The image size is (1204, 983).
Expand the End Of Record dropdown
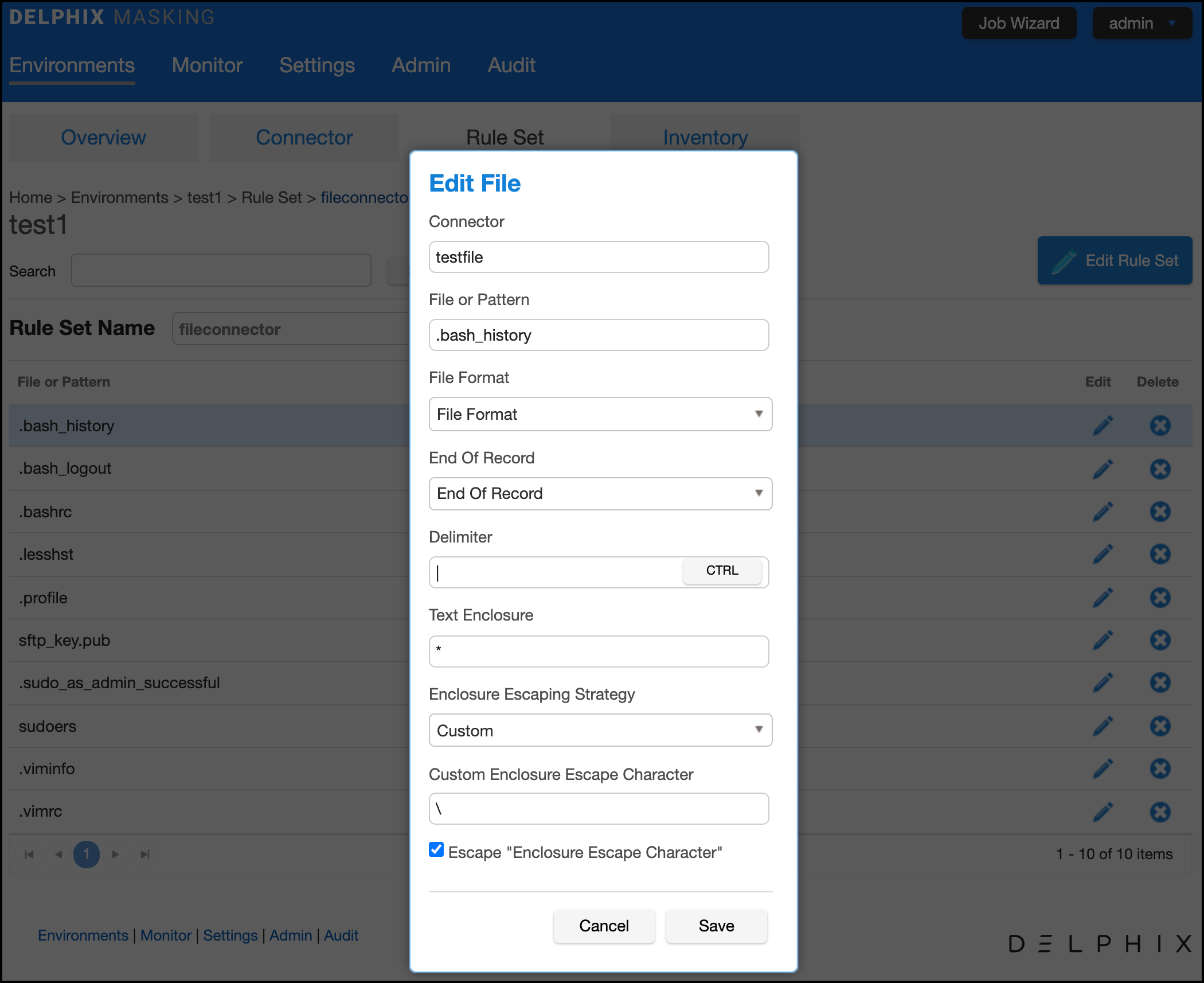click(x=600, y=493)
